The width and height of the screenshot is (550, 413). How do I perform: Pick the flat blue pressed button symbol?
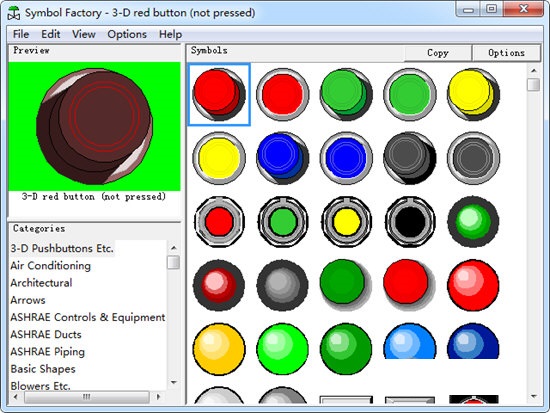(x=346, y=158)
